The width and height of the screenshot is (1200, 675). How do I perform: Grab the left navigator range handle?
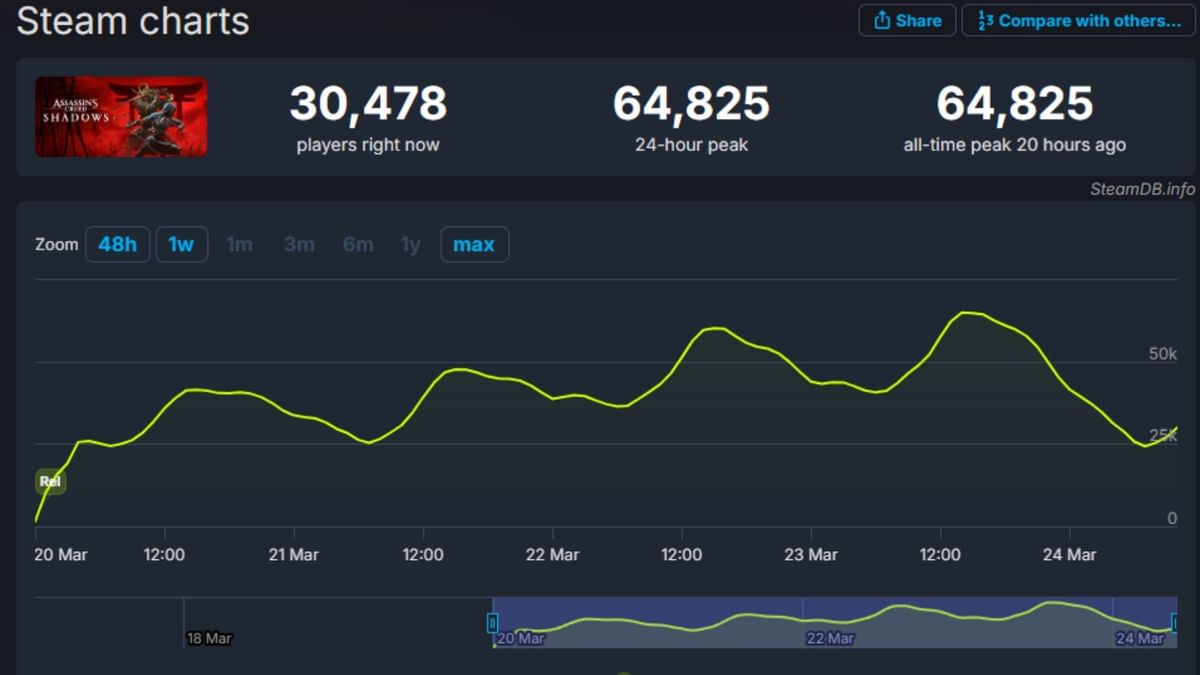492,623
